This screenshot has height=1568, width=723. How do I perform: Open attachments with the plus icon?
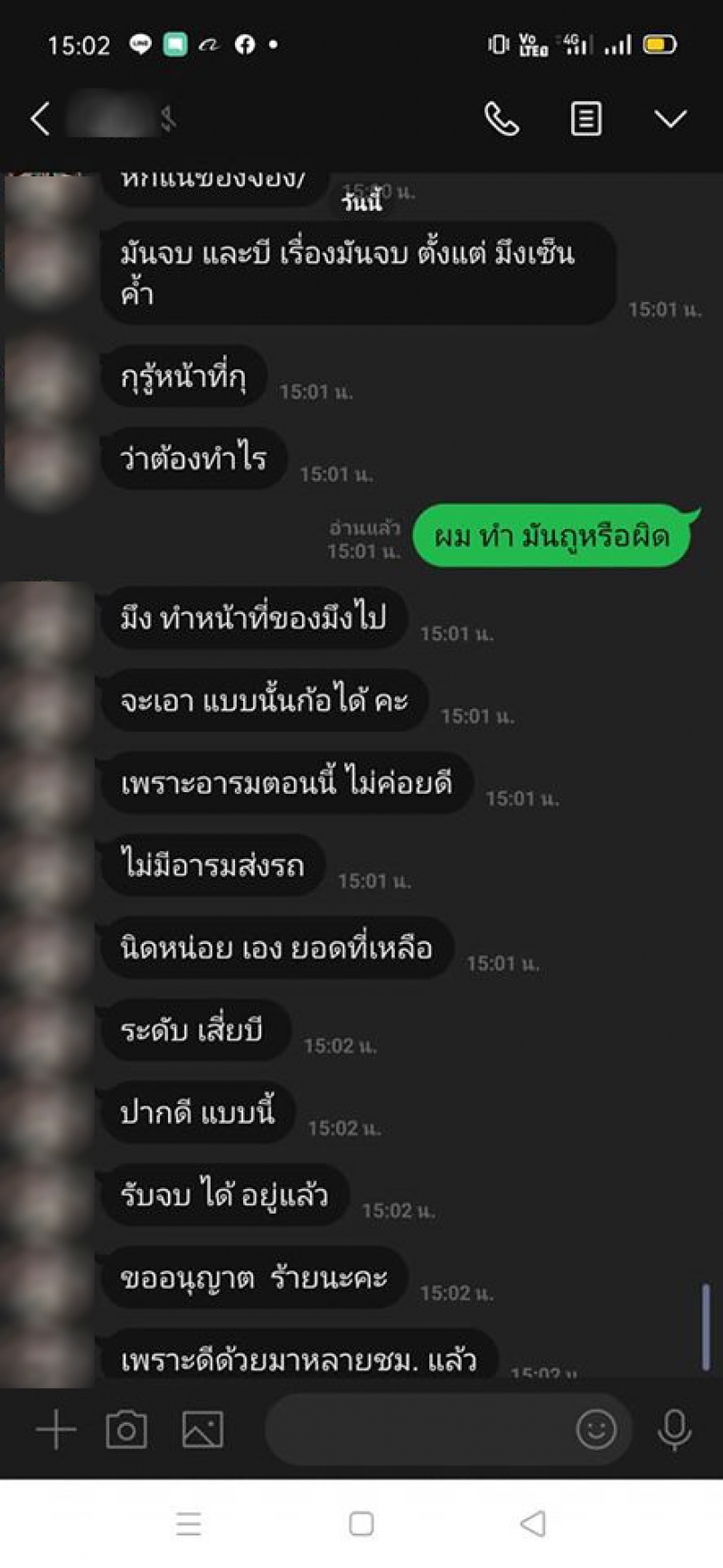56,1430
